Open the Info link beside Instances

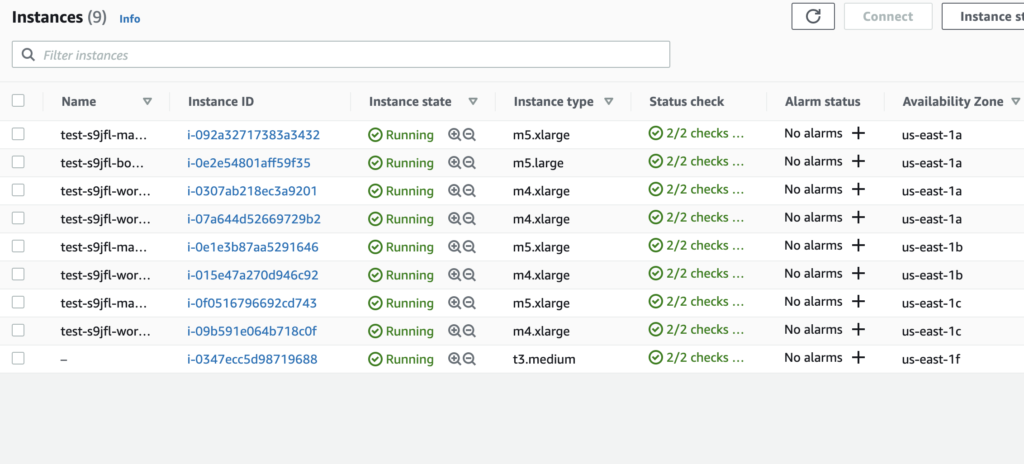(x=129, y=19)
